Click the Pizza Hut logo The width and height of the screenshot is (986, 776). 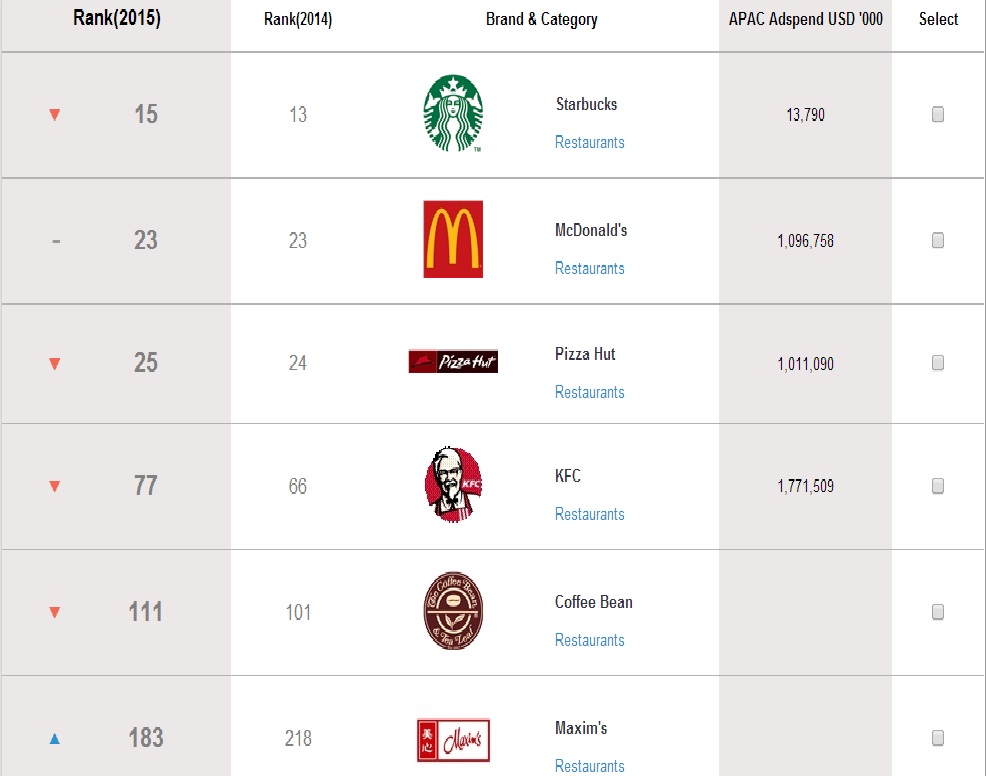click(x=453, y=362)
